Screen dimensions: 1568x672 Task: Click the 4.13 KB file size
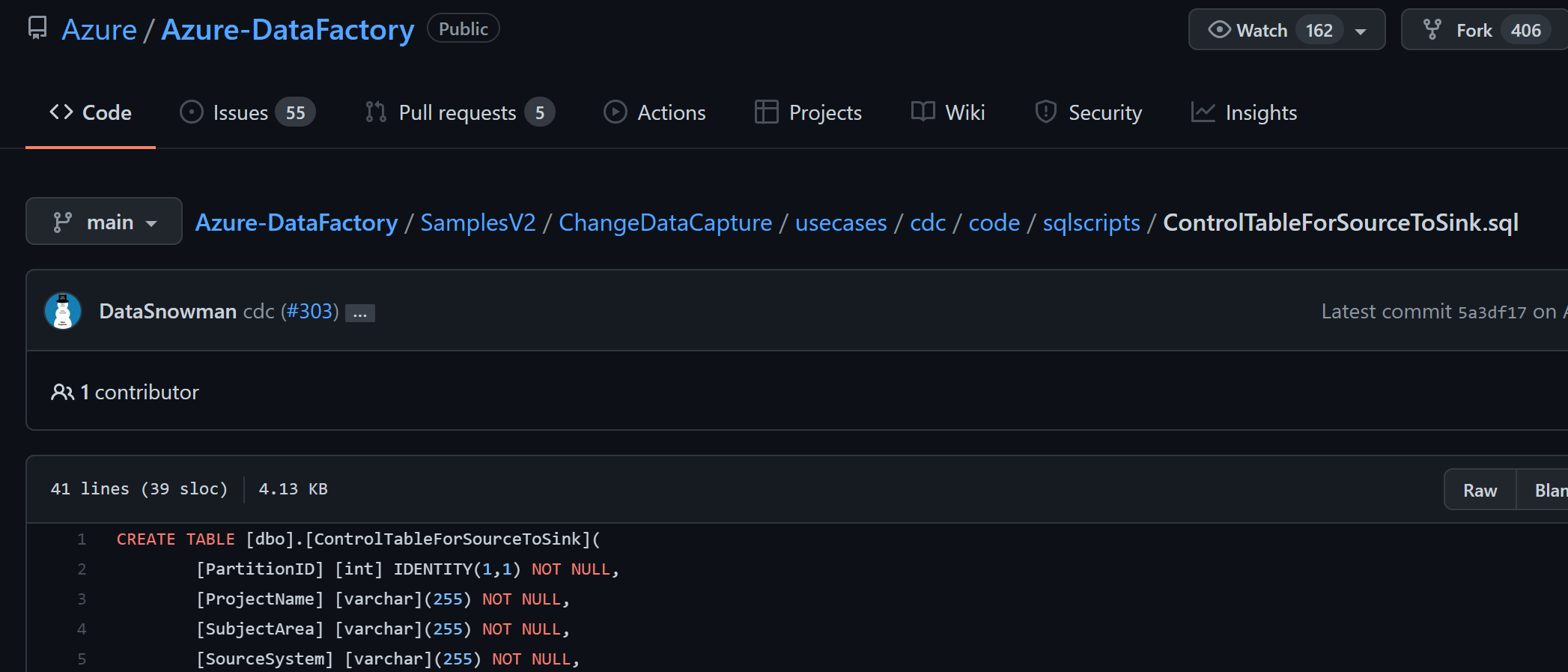[294, 488]
